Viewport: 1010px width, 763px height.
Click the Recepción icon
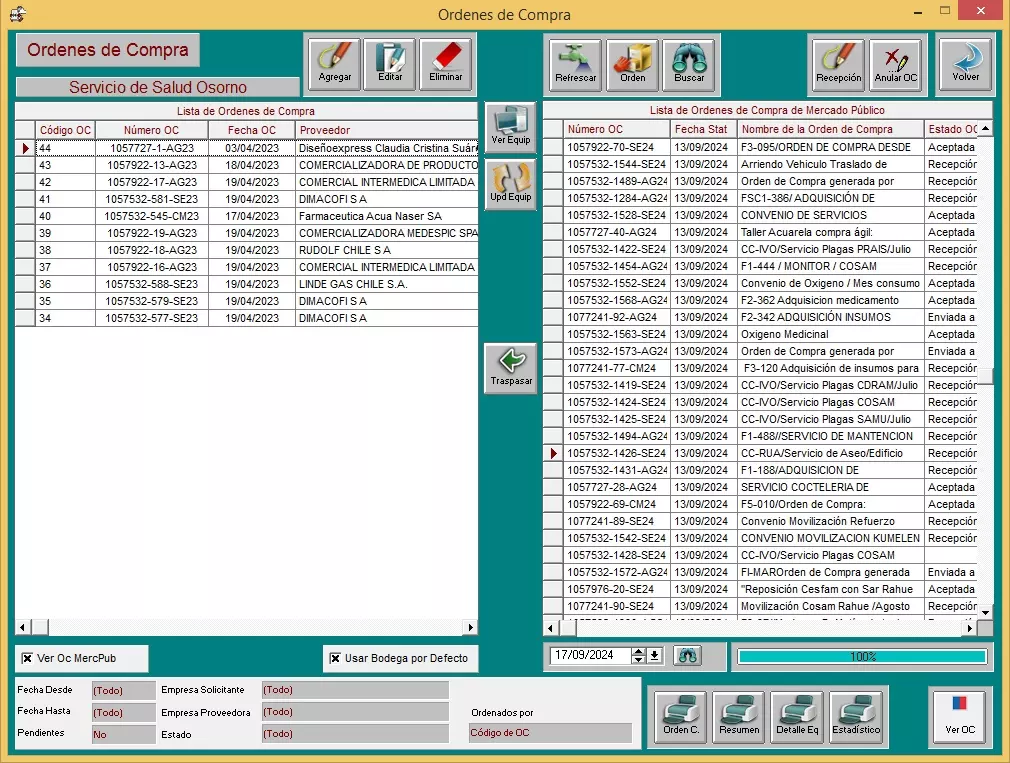(x=838, y=62)
